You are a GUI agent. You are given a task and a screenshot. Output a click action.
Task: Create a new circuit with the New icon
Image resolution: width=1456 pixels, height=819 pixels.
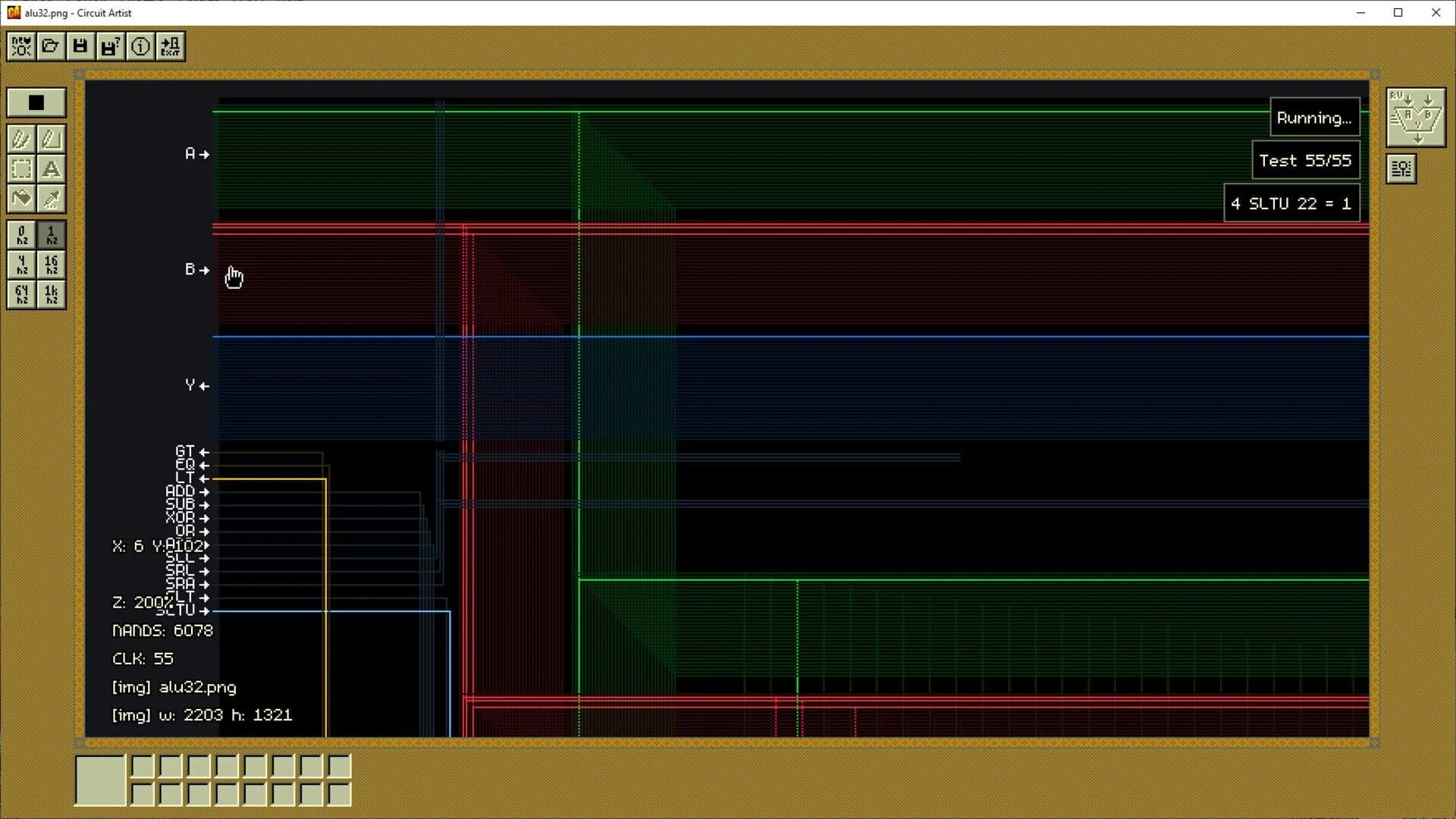pos(20,45)
